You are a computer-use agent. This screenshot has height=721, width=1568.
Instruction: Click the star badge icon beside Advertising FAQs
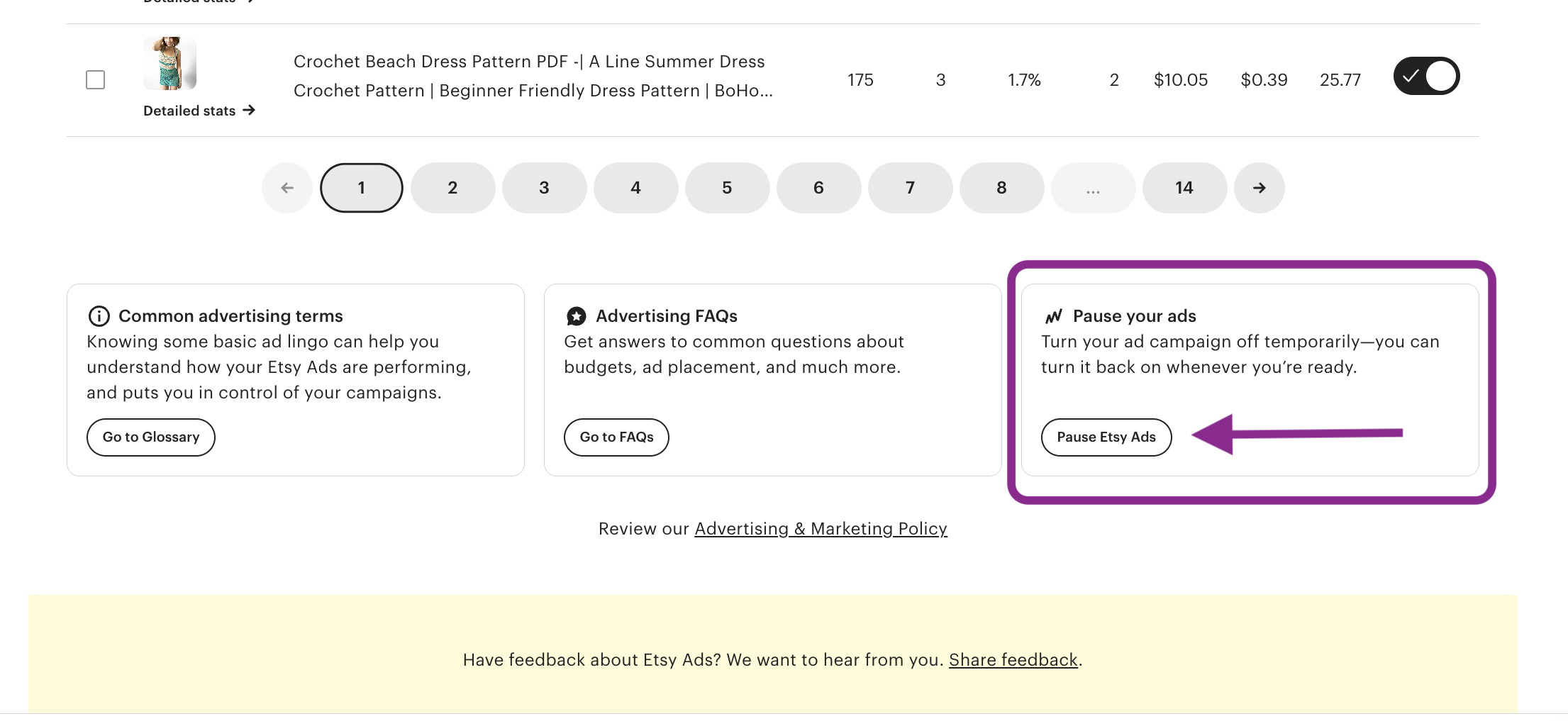576,316
